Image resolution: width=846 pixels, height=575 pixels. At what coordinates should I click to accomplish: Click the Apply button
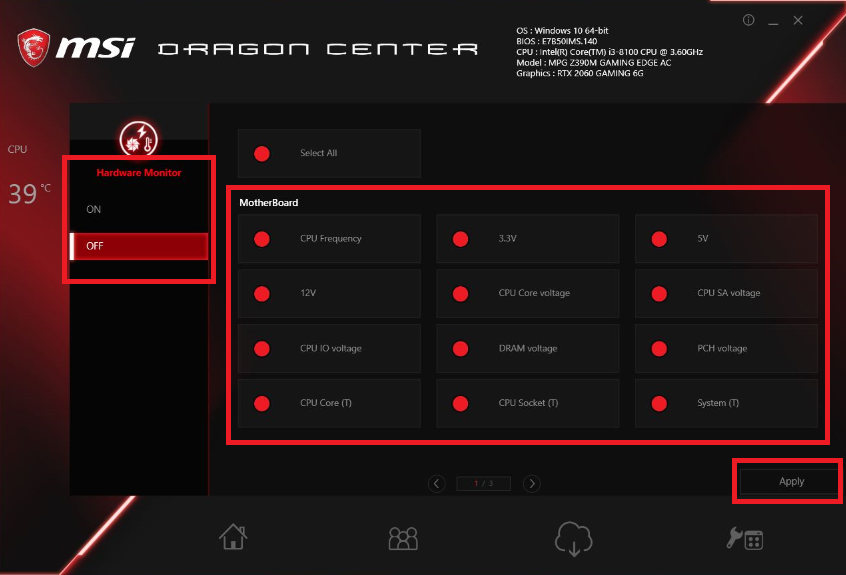pyautogui.click(x=791, y=481)
